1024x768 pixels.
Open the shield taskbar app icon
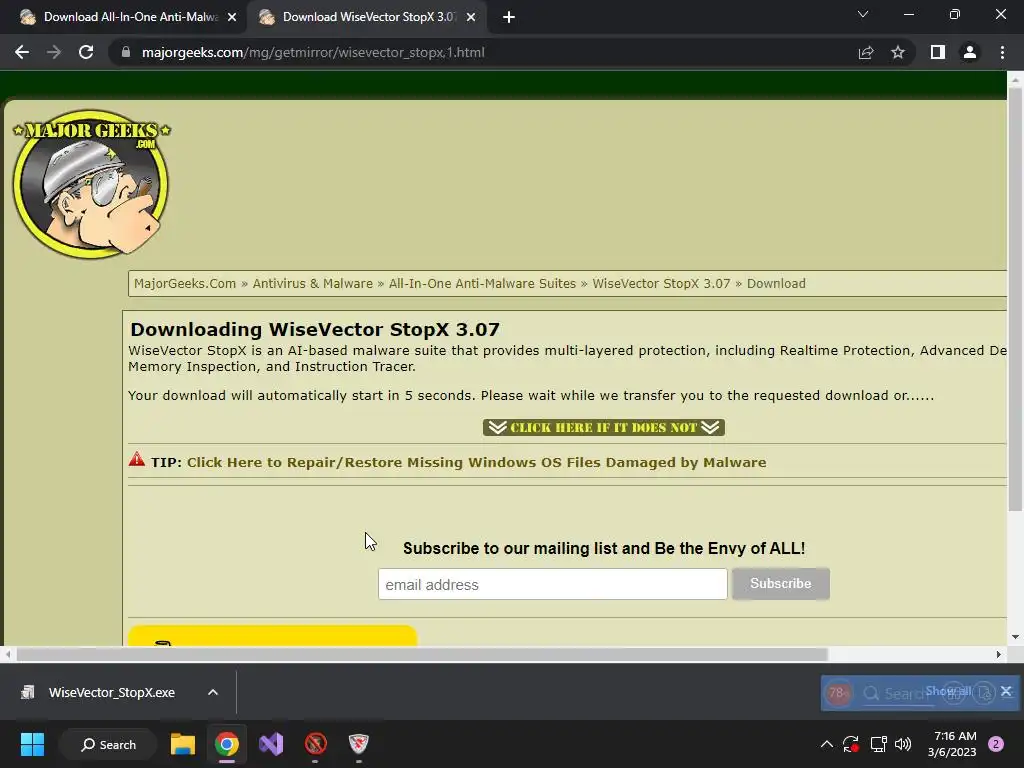coord(359,744)
